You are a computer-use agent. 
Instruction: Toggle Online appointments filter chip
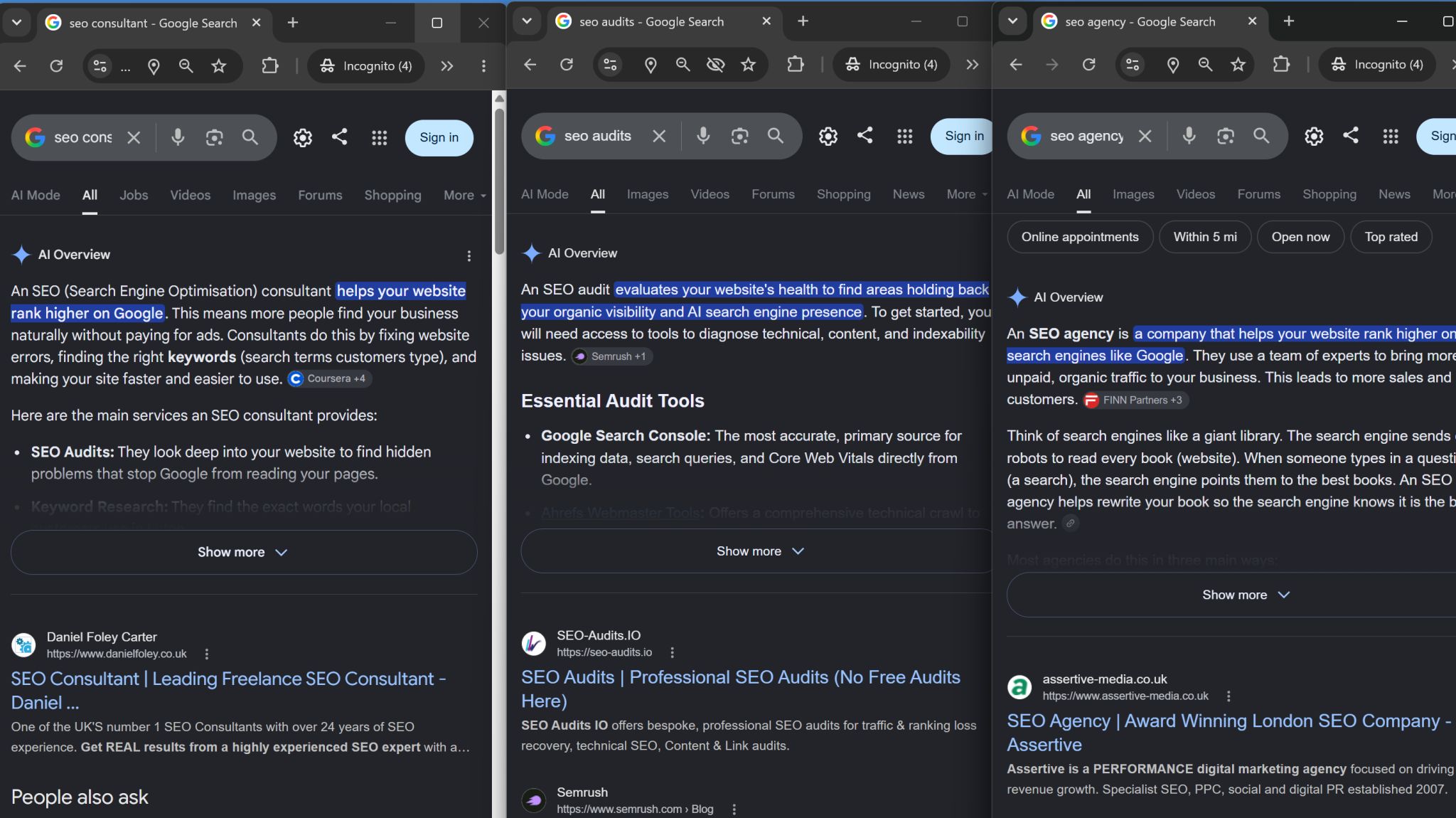pos(1080,237)
